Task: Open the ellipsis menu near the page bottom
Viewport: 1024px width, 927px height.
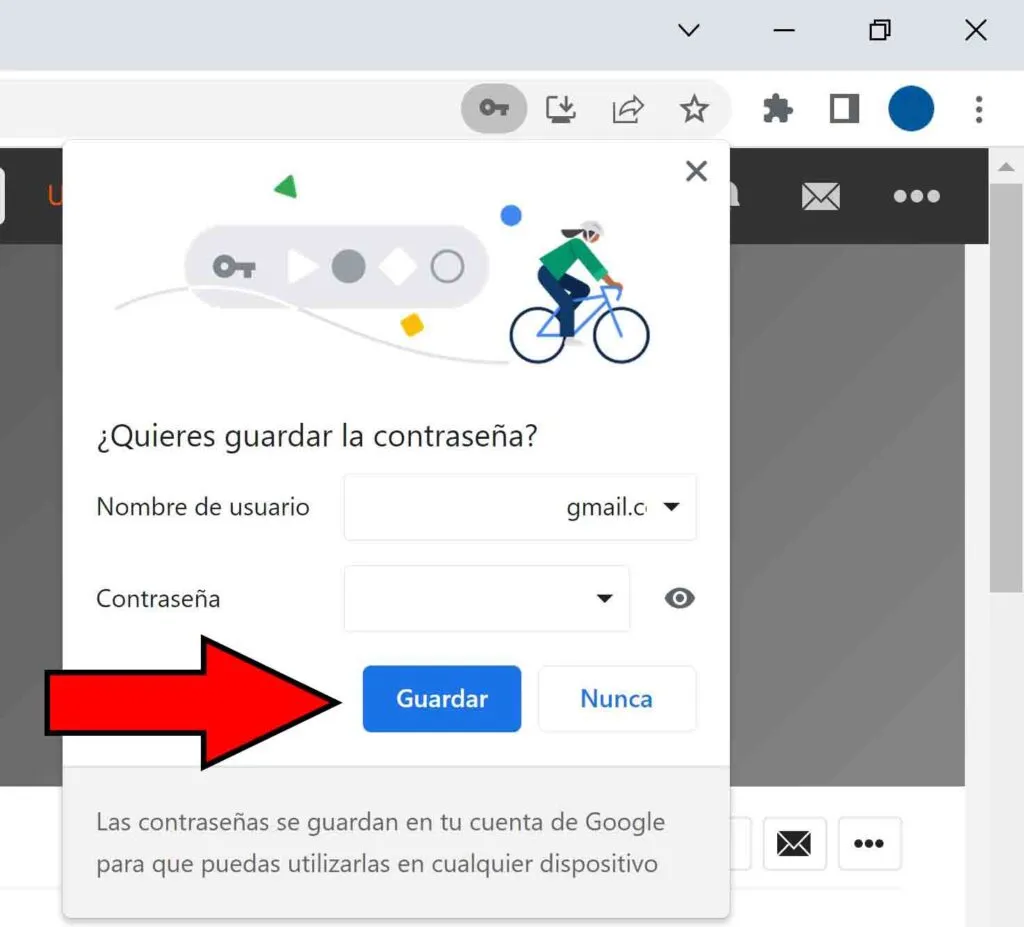Action: pos(869,843)
